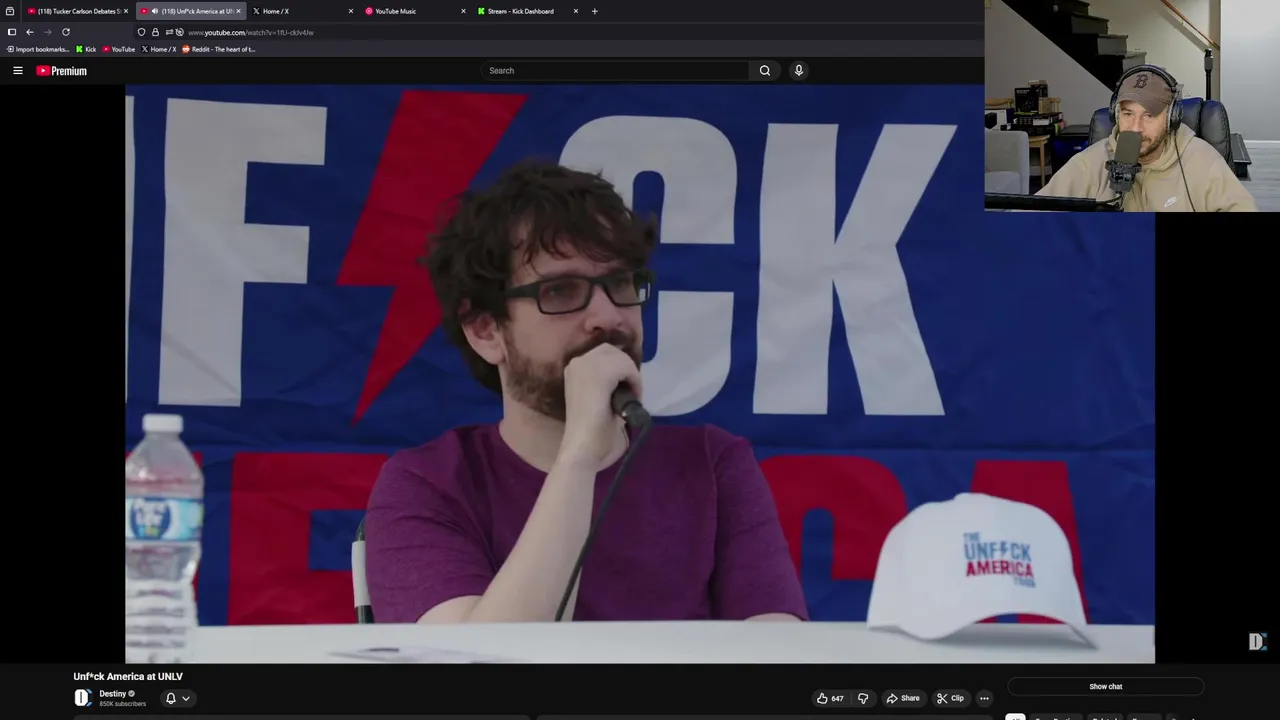Expand the notification bell dropdown

point(177,698)
